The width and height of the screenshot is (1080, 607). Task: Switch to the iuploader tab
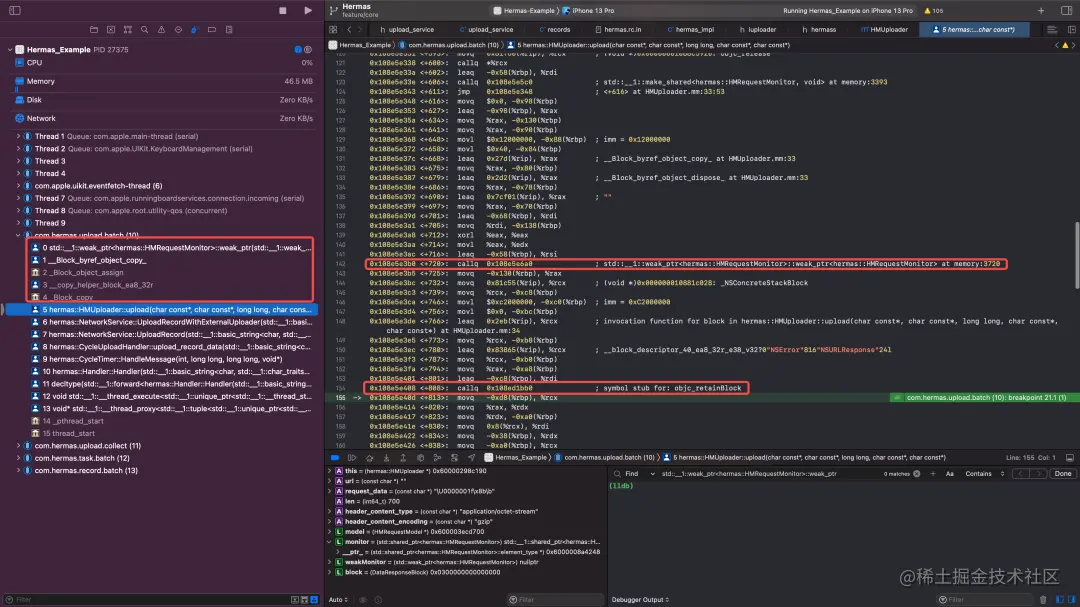[758, 30]
